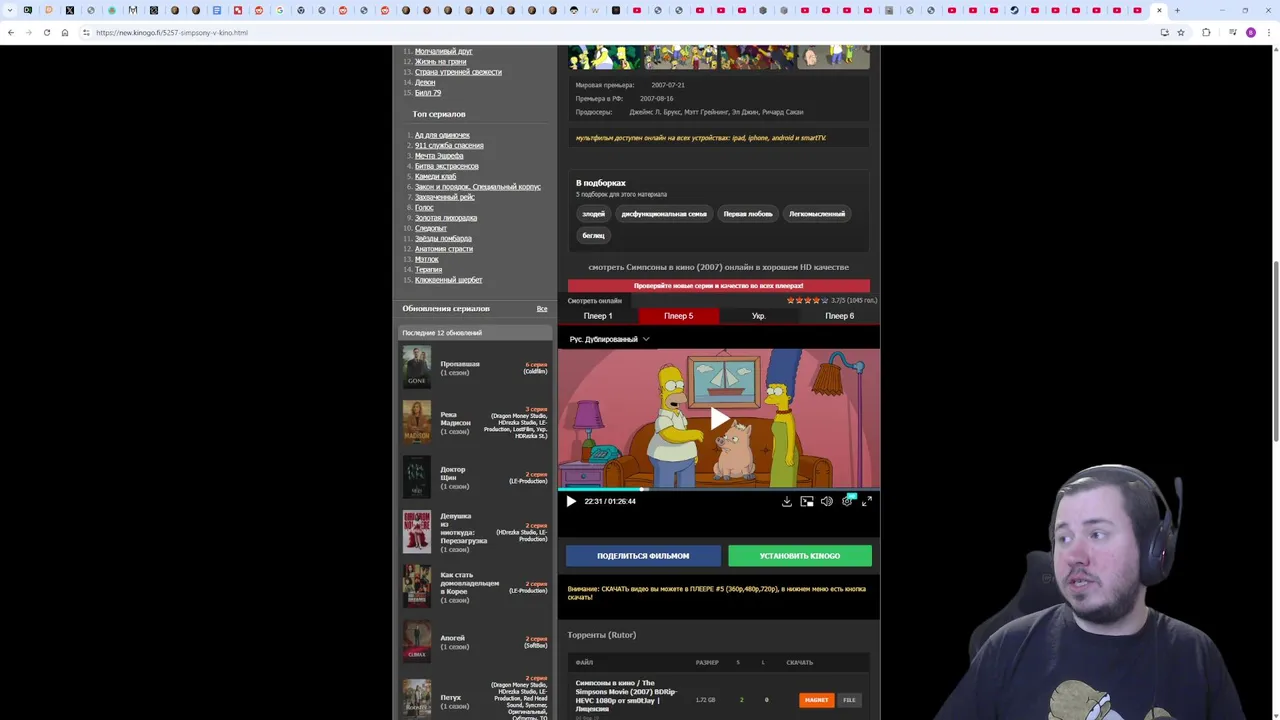Open the злодей collection tag
This screenshot has height=720, width=1280.
point(593,214)
